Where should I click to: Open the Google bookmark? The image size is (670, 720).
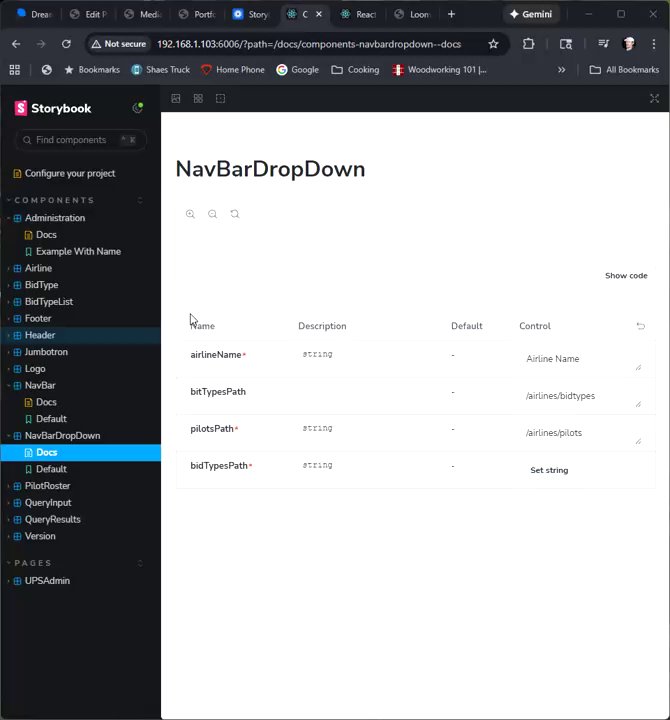click(298, 70)
